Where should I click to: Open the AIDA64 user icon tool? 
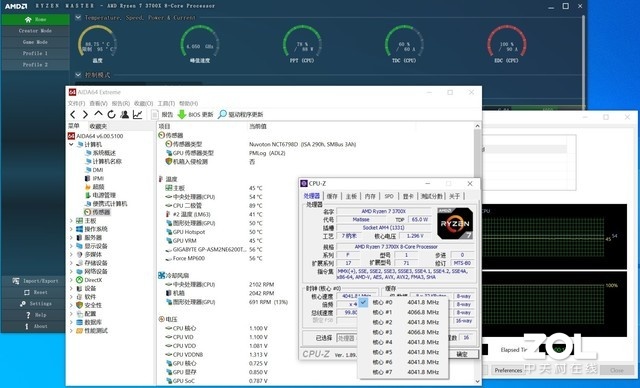tap(124, 115)
